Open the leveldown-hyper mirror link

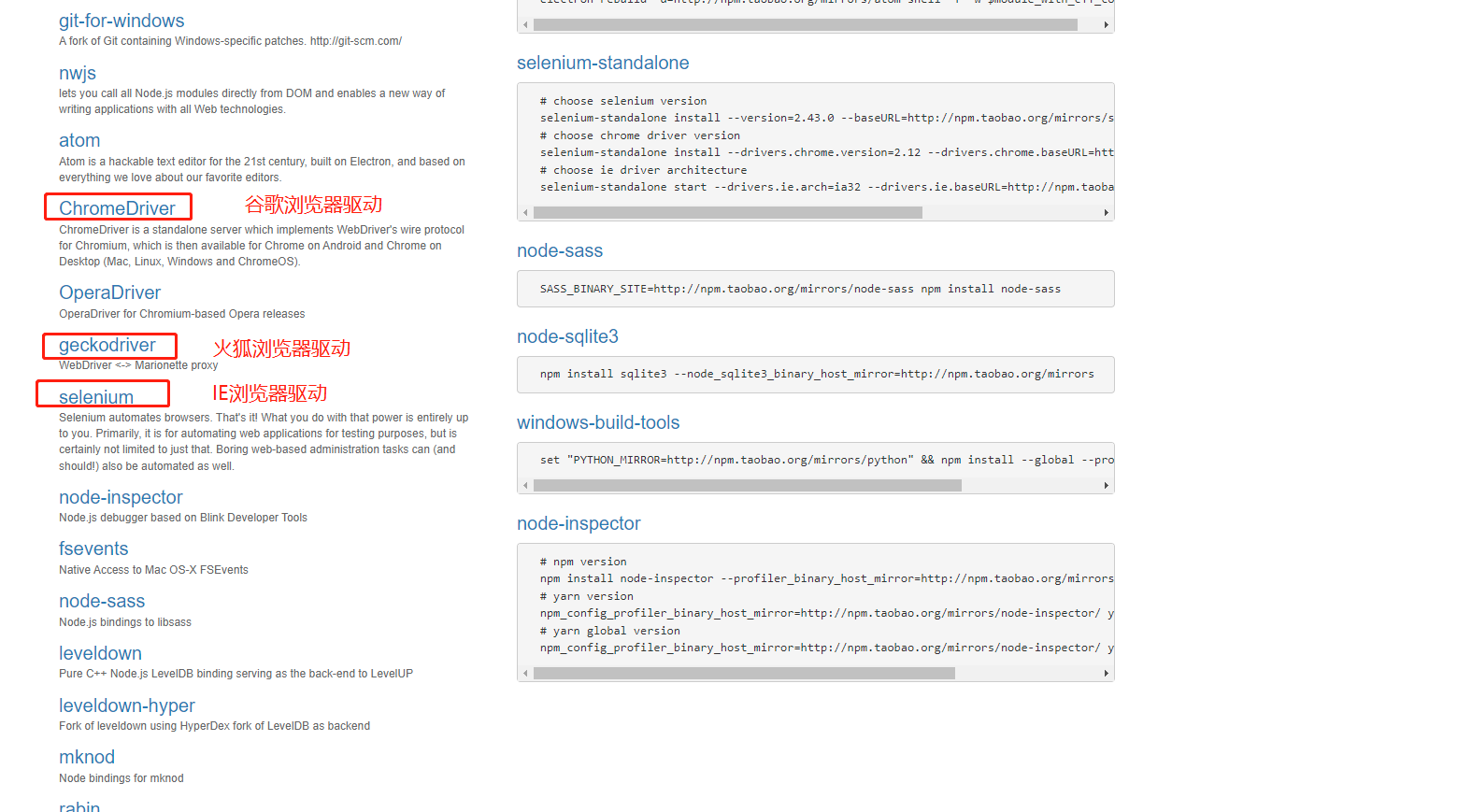point(127,705)
